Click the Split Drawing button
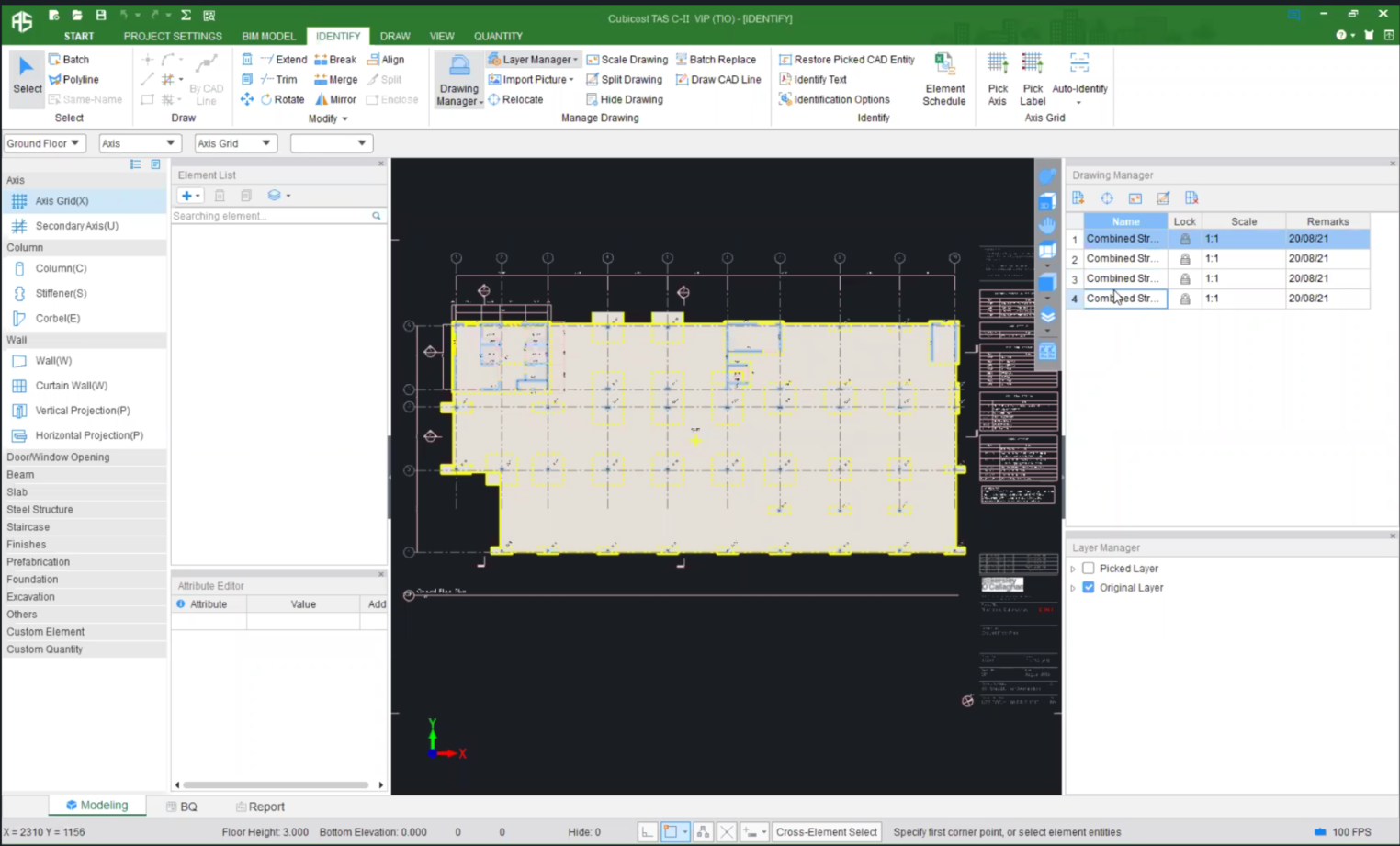The width and height of the screenshot is (1400, 846). click(624, 80)
